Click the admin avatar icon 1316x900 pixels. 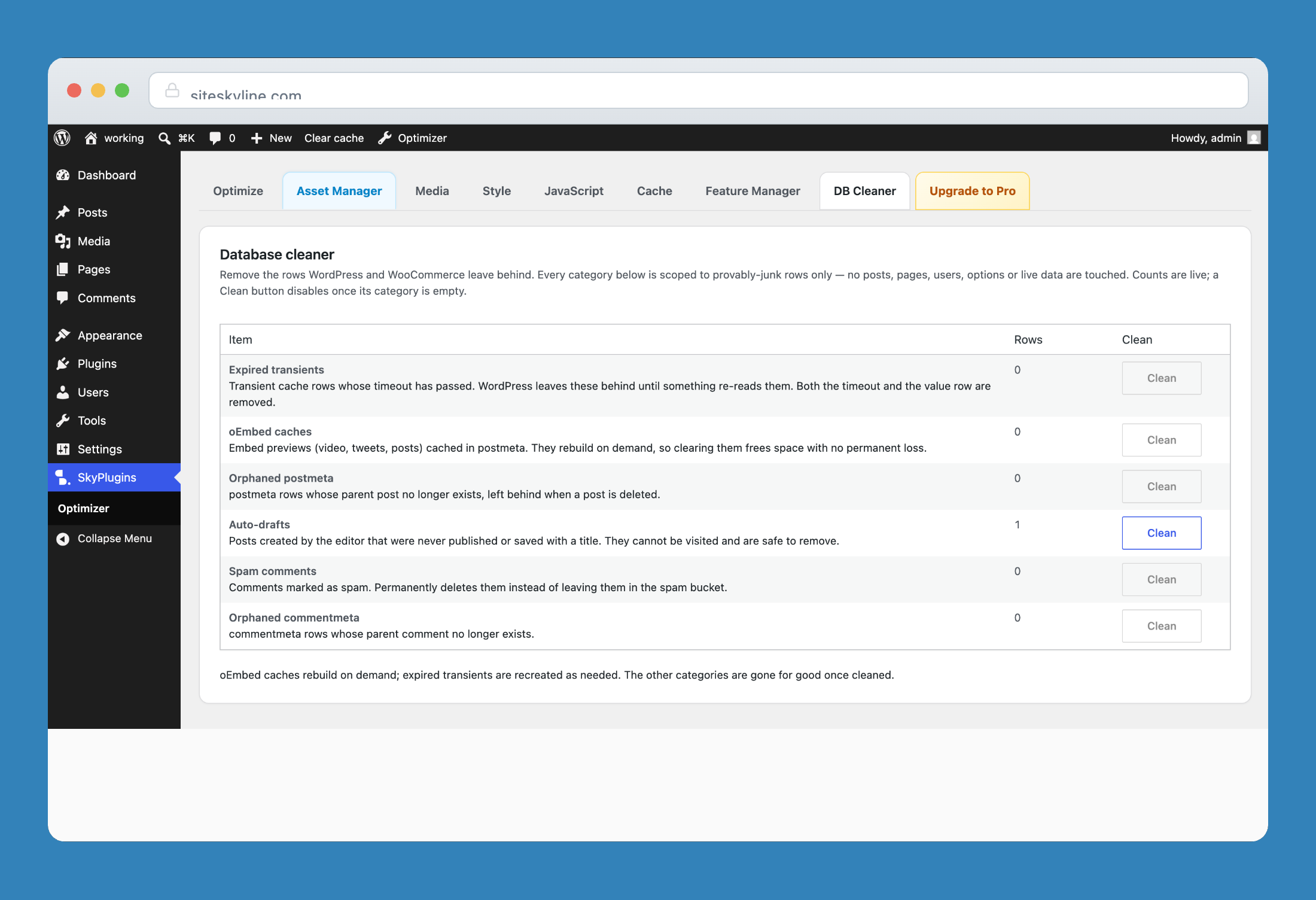point(1254,138)
